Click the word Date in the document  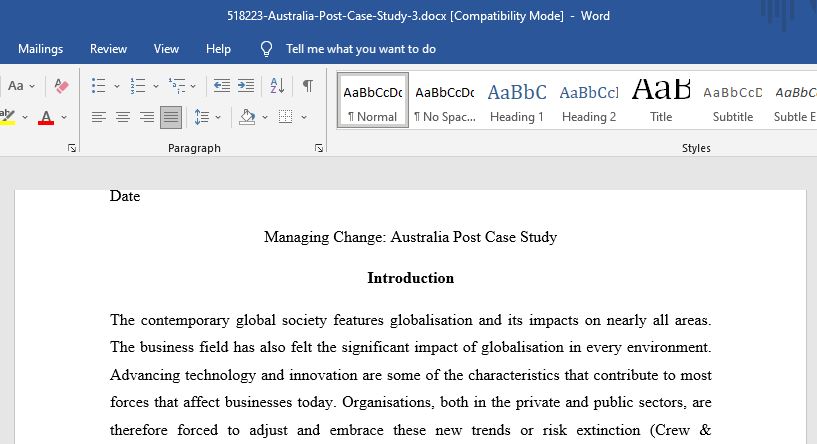click(125, 196)
